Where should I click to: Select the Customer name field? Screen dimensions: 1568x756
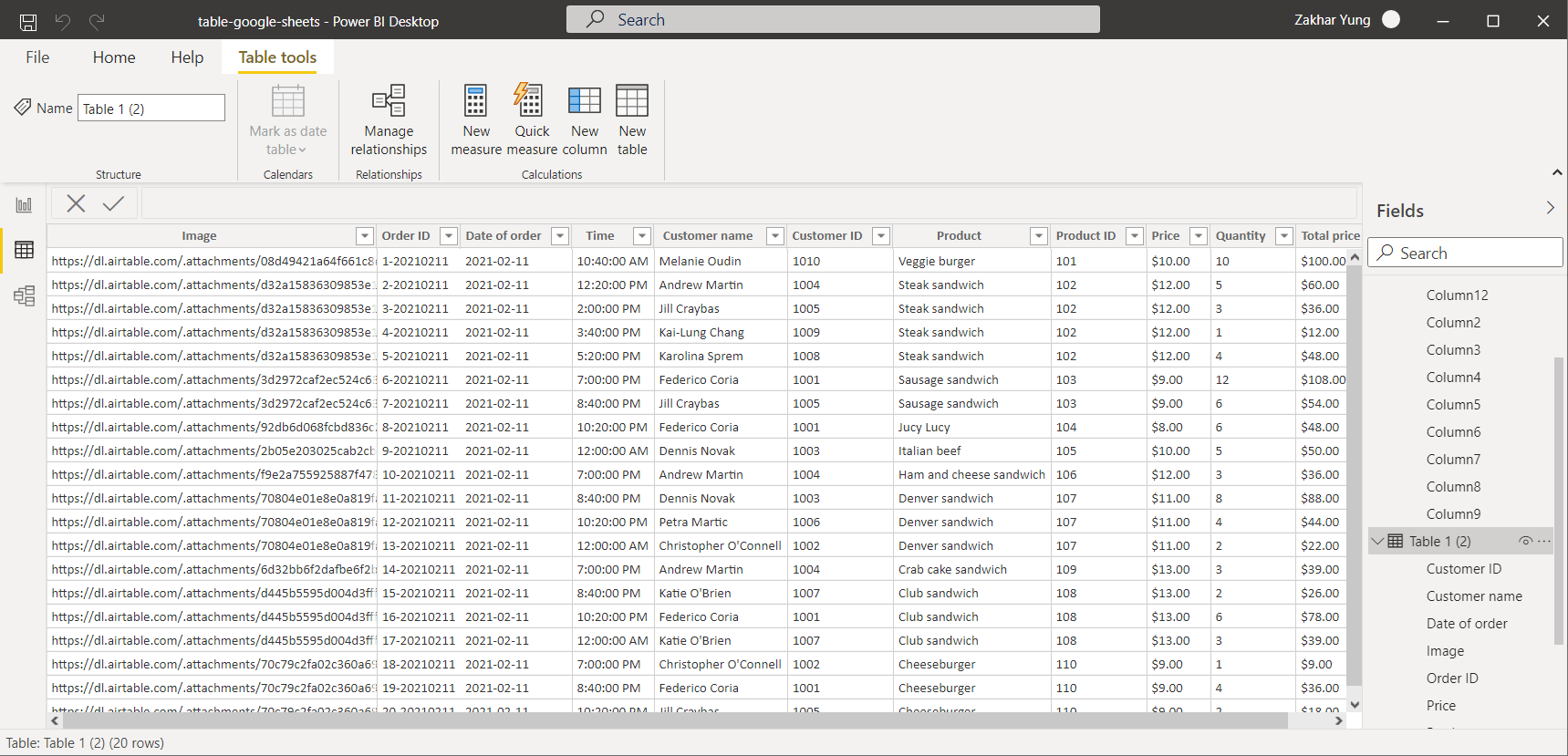point(1474,595)
